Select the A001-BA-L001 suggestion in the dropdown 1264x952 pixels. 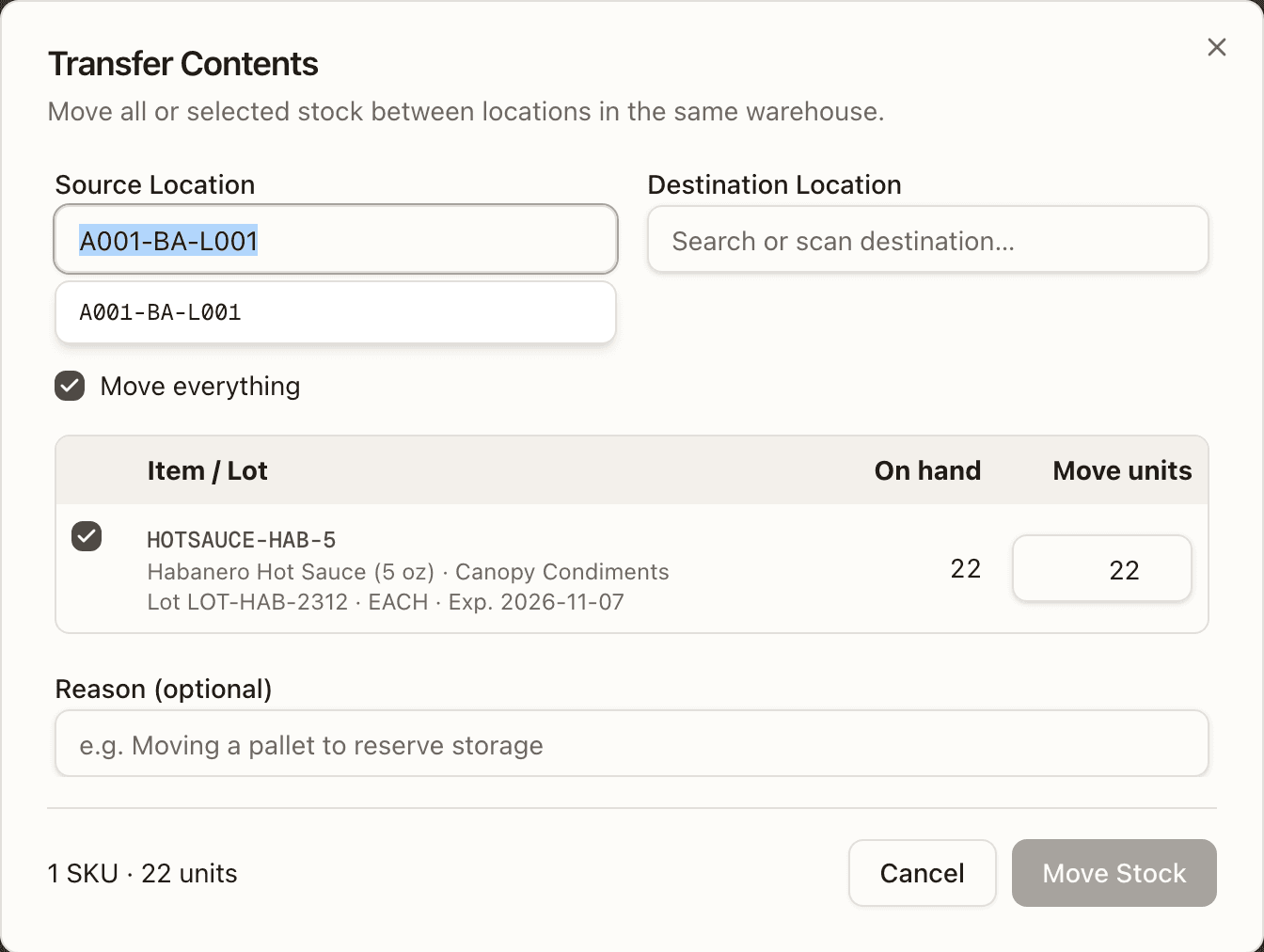[x=336, y=312]
